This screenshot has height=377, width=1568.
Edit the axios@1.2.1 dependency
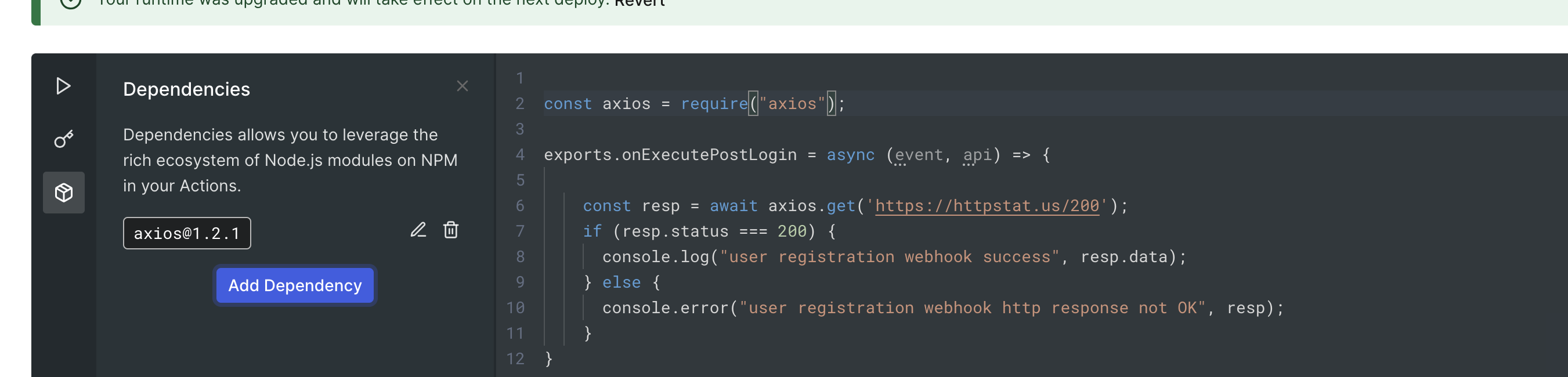coord(418,230)
